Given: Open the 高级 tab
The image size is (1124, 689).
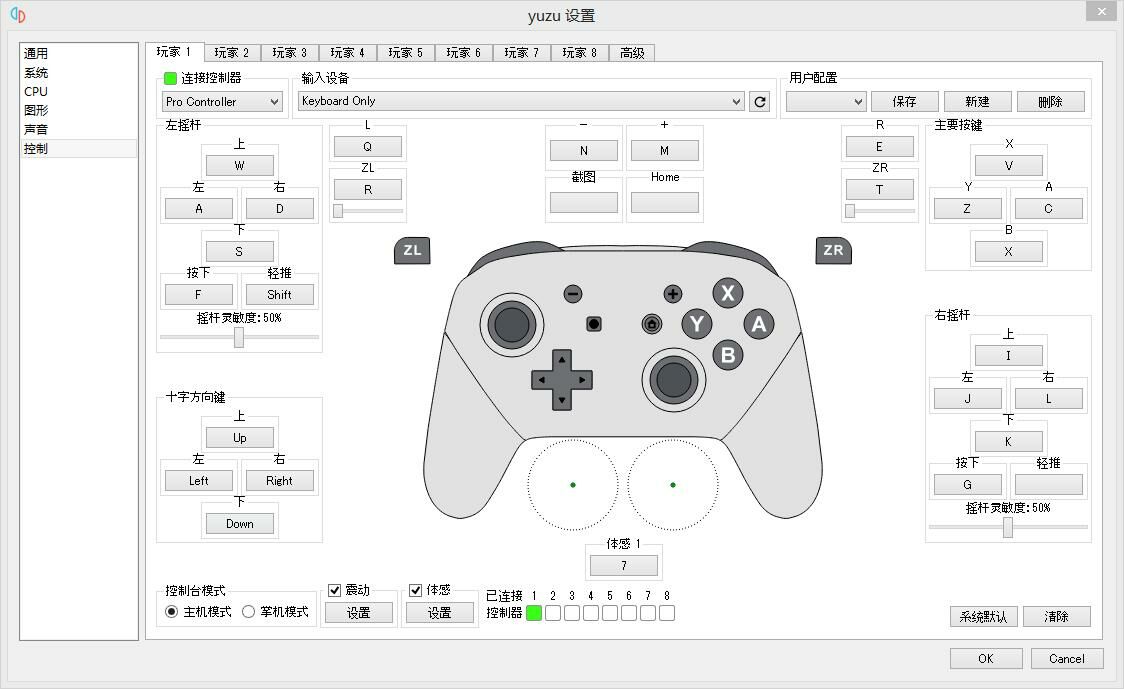Looking at the screenshot, I should (x=632, y=53).
